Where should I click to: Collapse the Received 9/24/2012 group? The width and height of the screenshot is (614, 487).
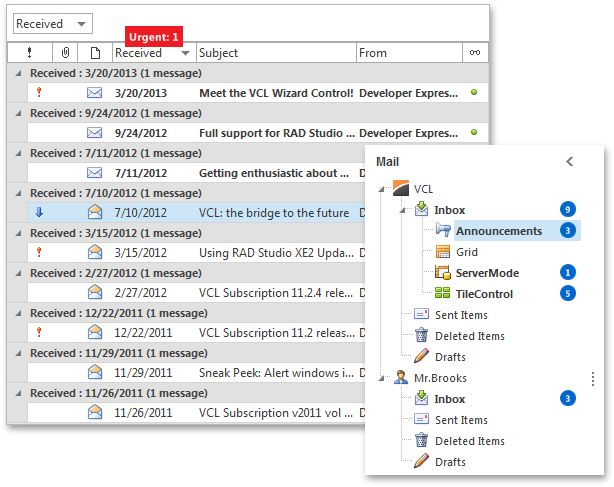click(18, 113)
